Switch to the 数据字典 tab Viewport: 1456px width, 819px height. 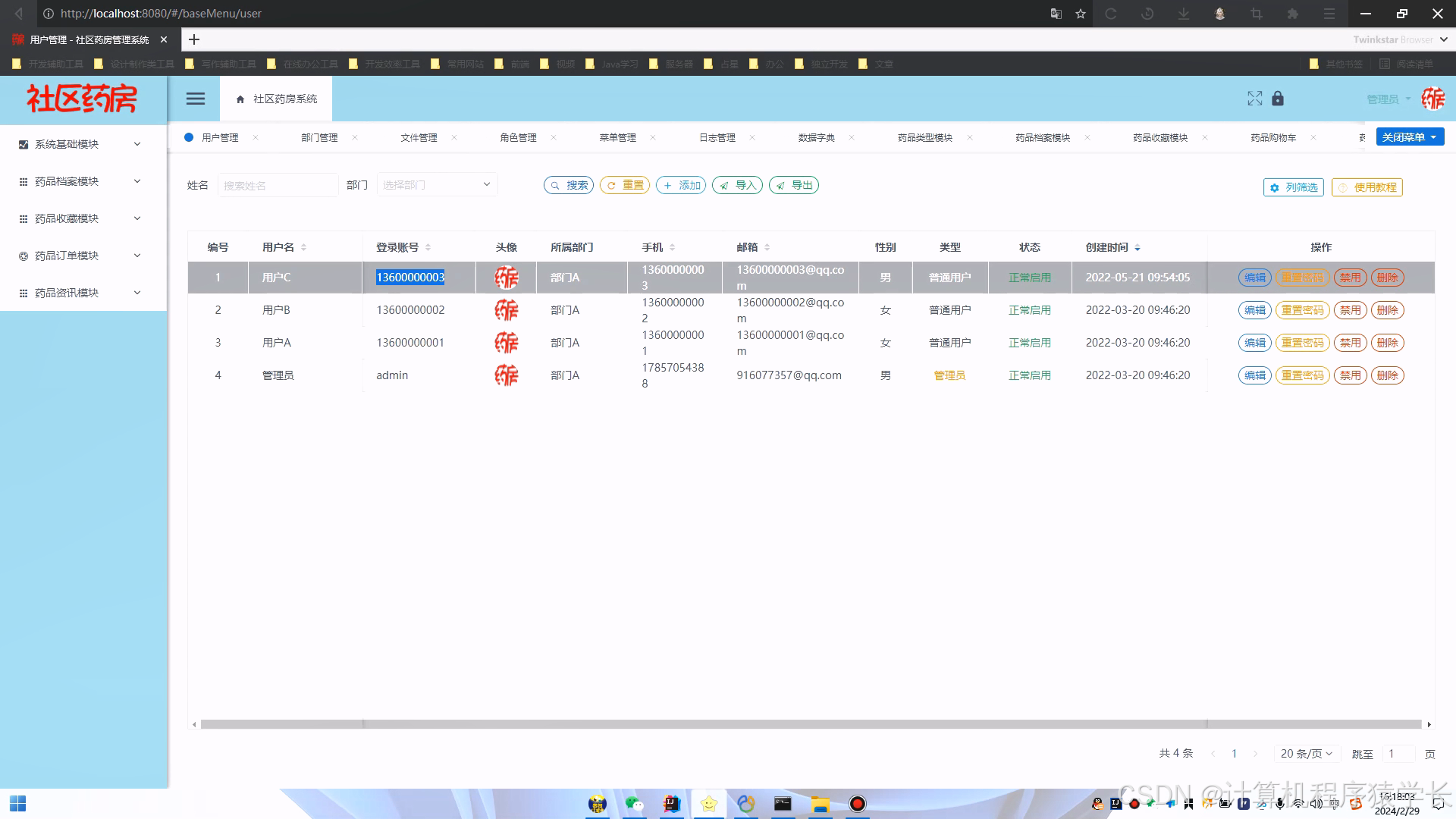(x=816, y=137)
